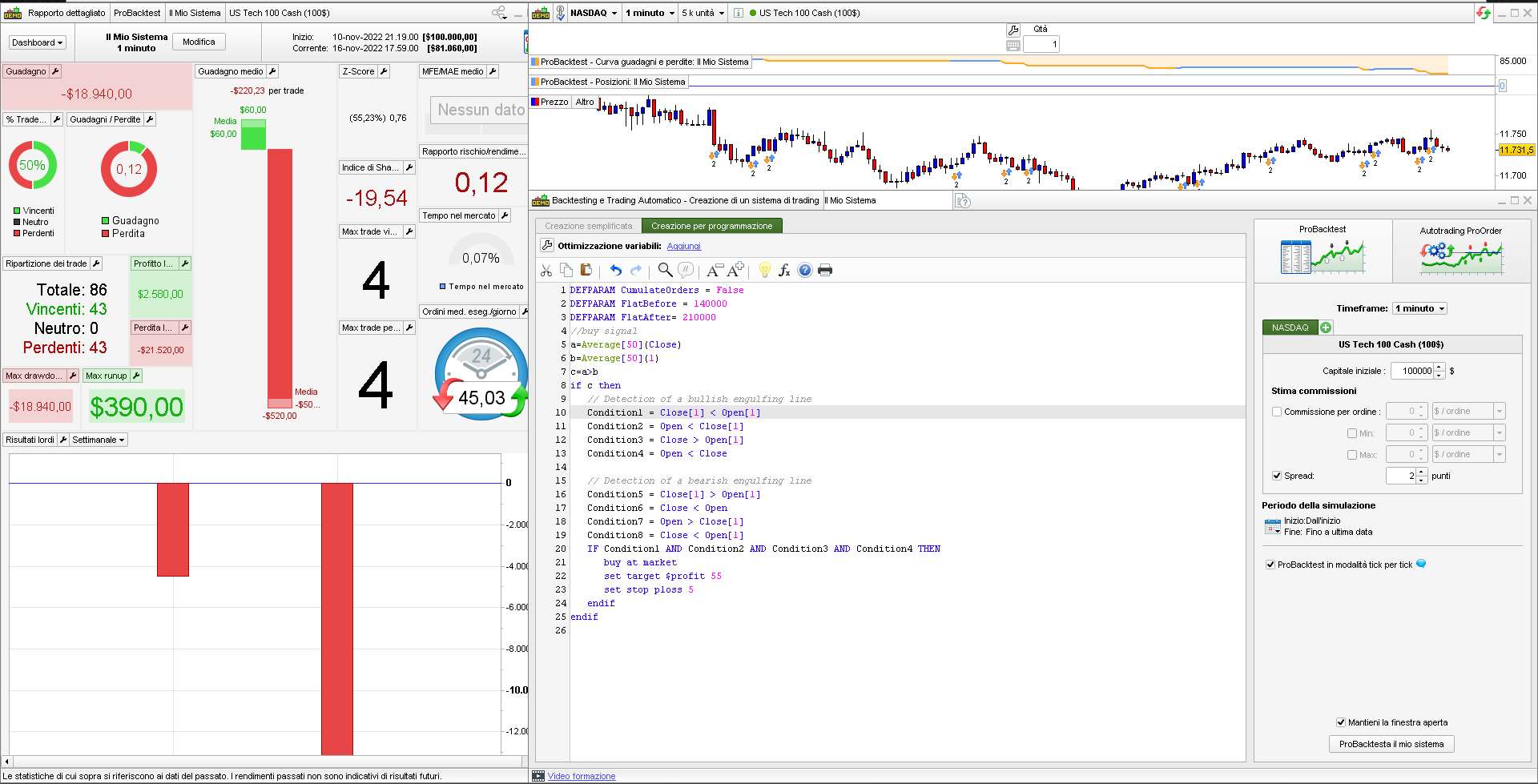Open the Settimanale period dropdown
This screenshot has height=784, width=1538.
click(x=99, y=440)
